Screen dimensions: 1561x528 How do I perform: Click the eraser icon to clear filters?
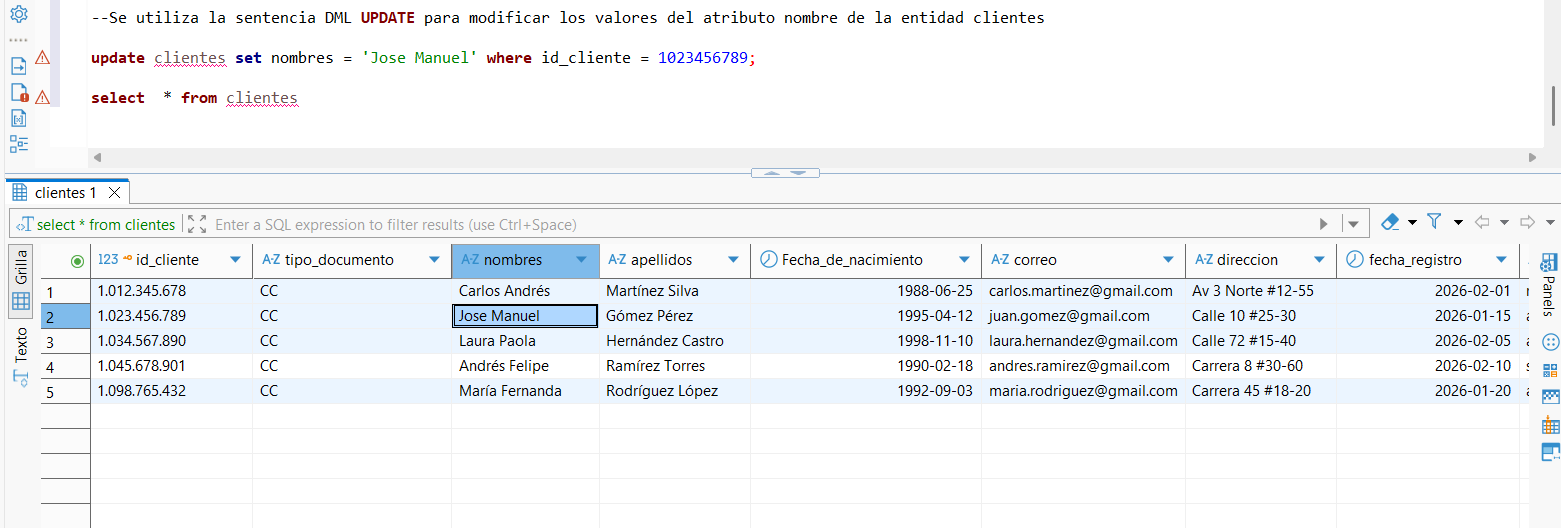tap(1390, 222)
